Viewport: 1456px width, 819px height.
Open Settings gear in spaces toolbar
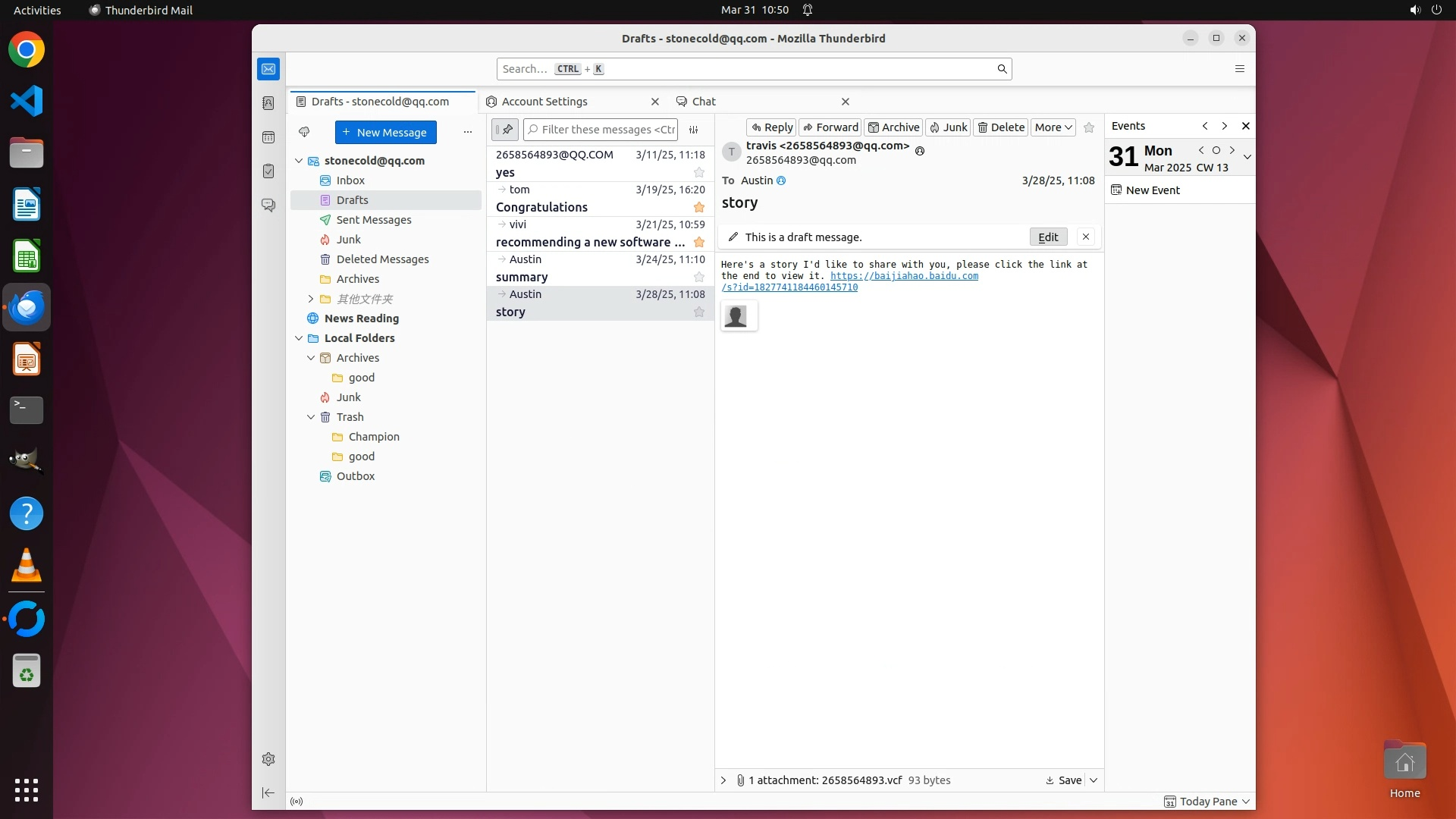268,759
